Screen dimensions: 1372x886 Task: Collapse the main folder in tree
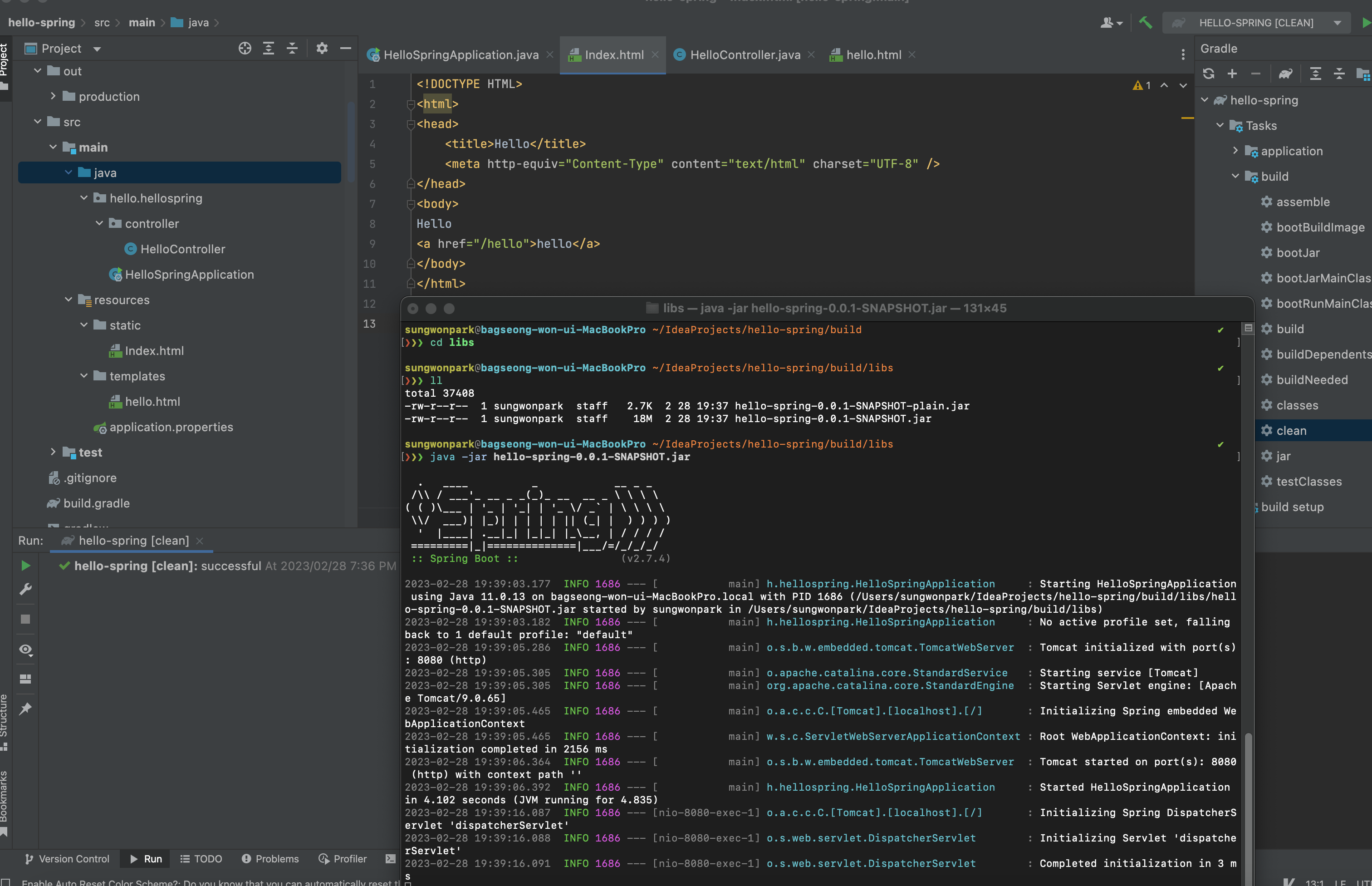[x=53, y=147]
